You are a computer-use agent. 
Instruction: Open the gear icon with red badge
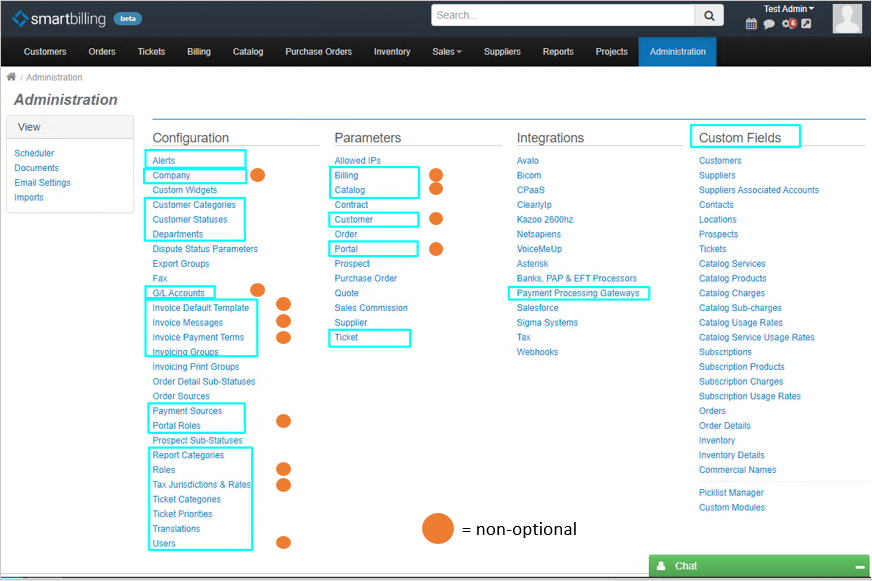789,23
